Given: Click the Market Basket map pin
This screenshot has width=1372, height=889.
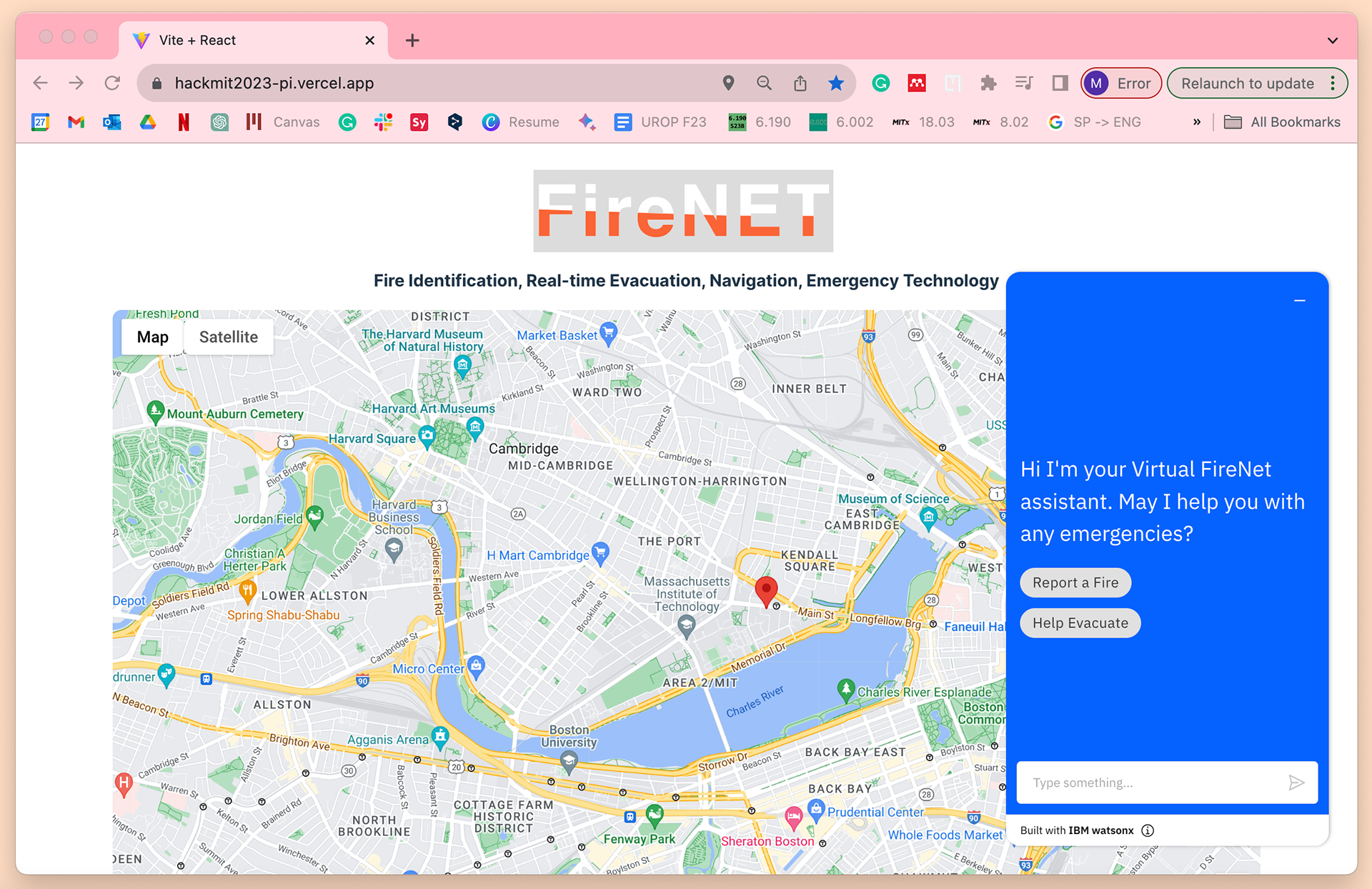Looking at the screenshot, I should point(609,333).
